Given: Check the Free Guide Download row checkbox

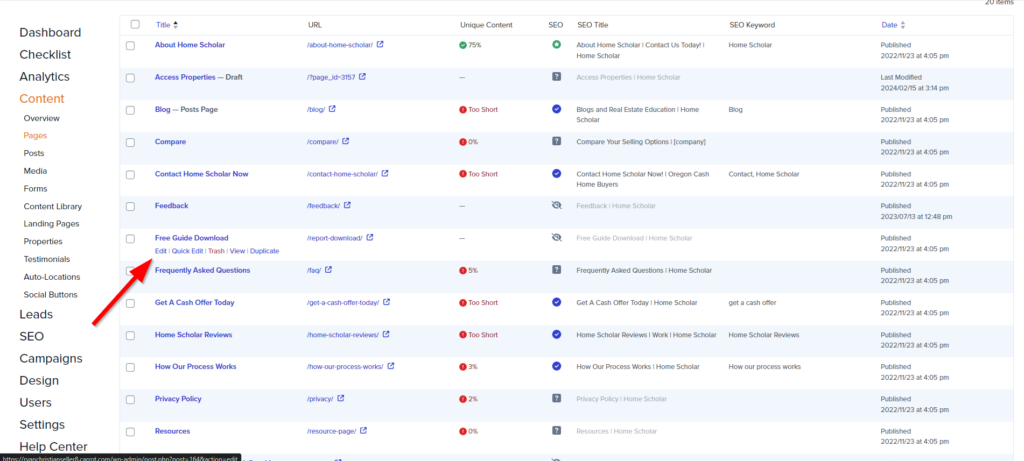Looking at the screenshot, I should [131, 238].
